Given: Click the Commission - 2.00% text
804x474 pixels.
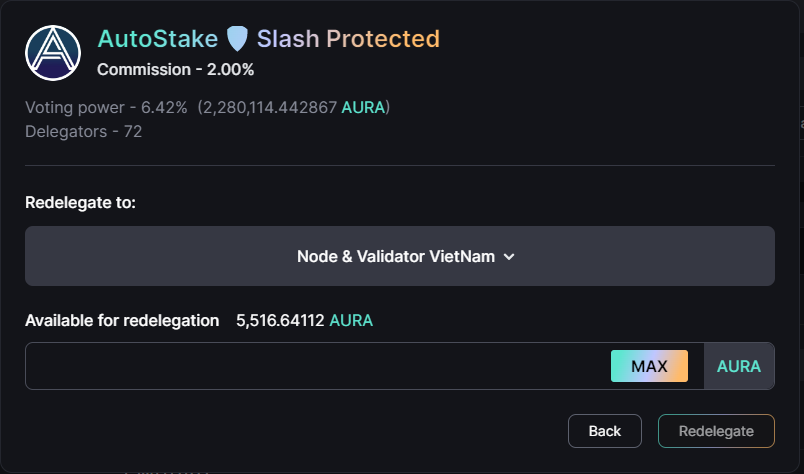Looking at the screenshot, I should [175, 69].
